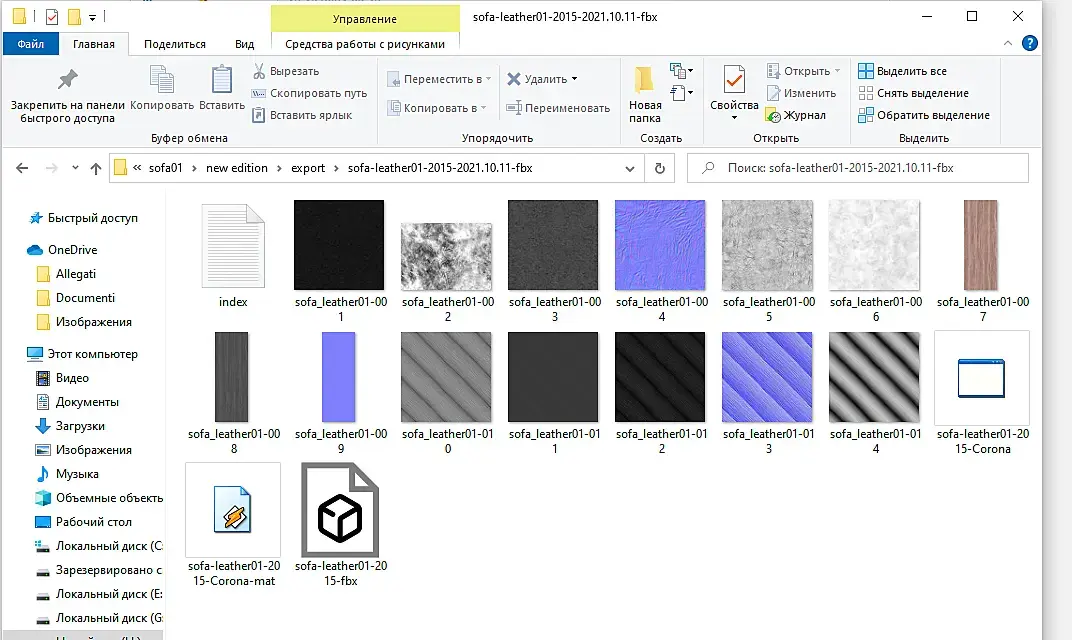The width and height of the screenshot is (1072, 640).
Task: Refresh the current folder view
Action: [x=660, y=168]
